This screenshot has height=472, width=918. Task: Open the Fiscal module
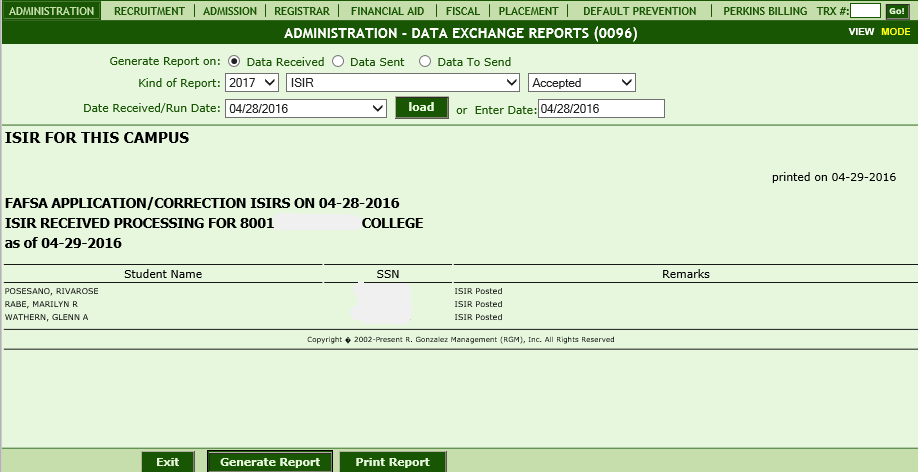pyautogui.click(x=463, y=11)
